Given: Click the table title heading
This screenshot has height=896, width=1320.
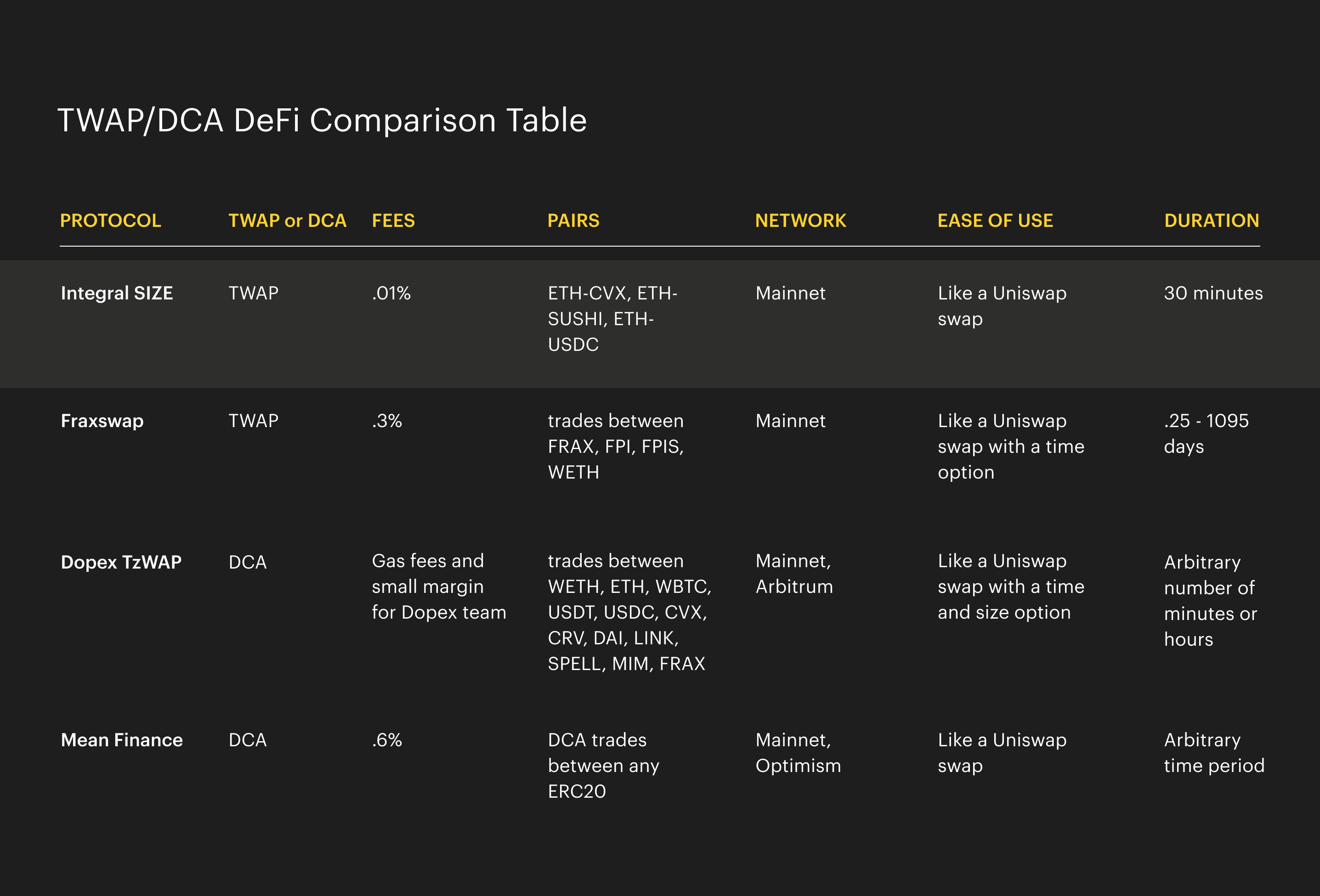Looking at the screenshot, I should (322, 120).
